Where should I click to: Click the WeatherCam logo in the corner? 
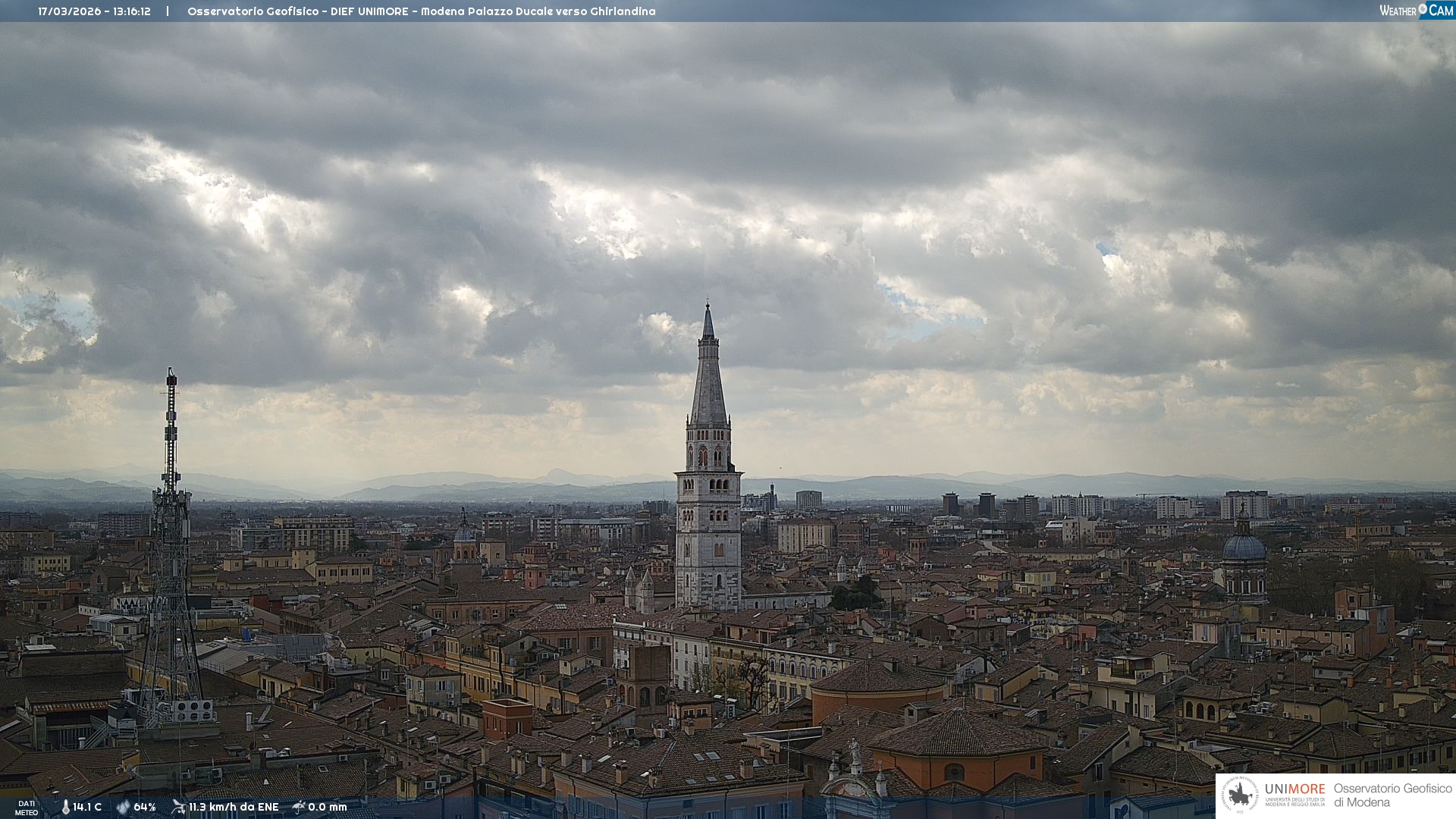[1416, 10]
